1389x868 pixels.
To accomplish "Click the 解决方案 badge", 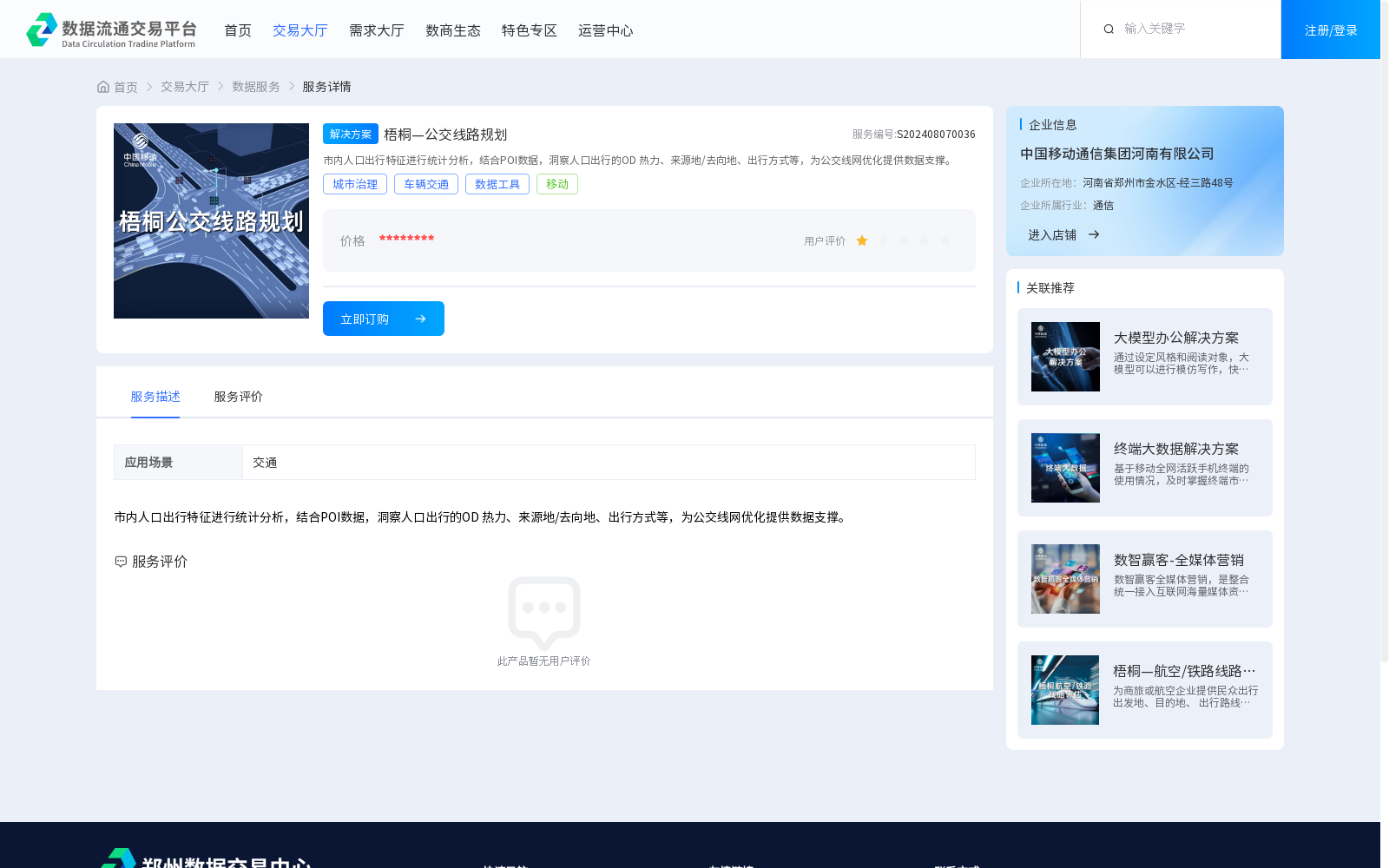I will [351, 134].
